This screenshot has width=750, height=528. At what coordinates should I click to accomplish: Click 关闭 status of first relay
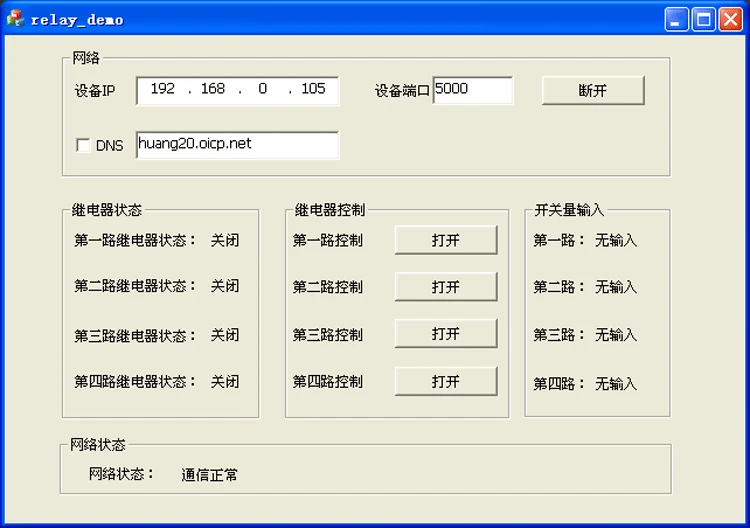[x=225, y=240]
